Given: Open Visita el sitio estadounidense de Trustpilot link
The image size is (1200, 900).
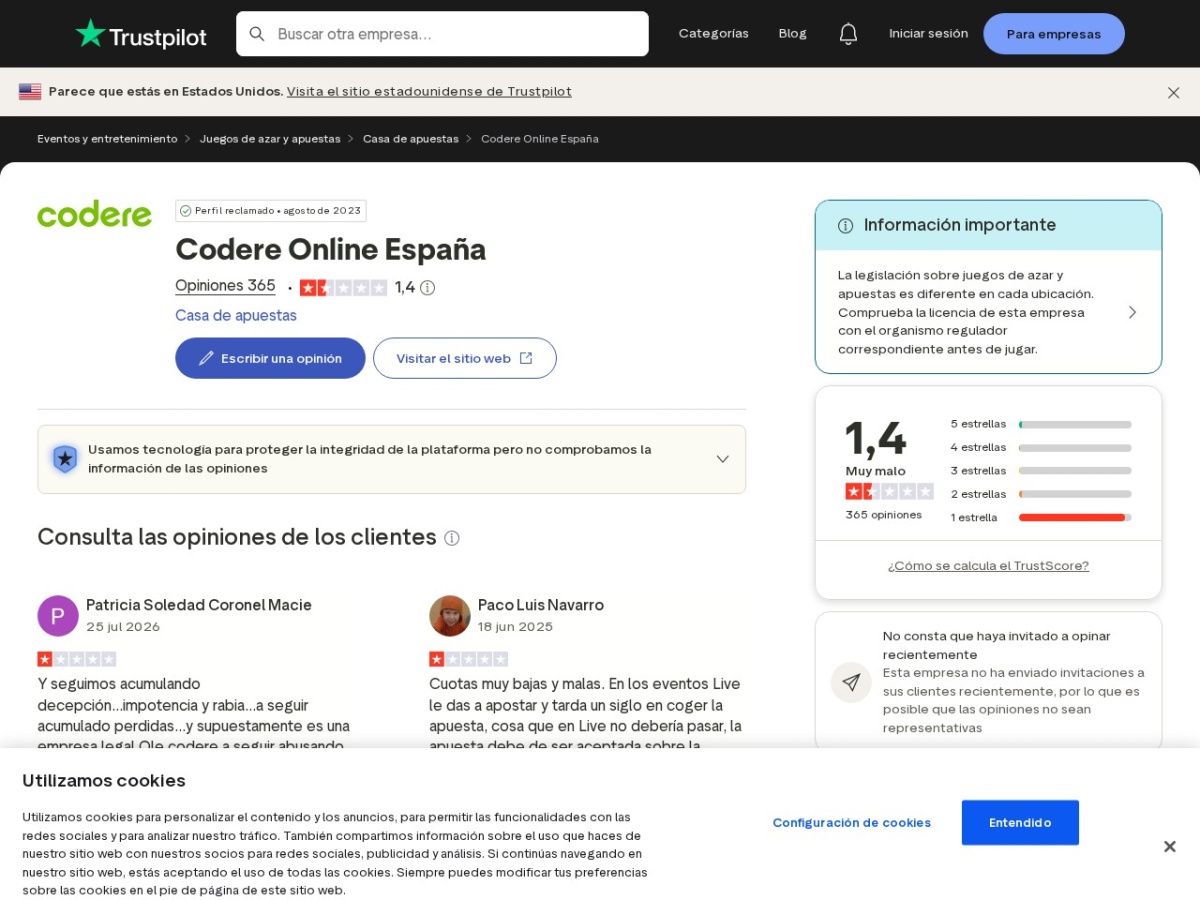Looking at the screenshot, I should (429, 91).
